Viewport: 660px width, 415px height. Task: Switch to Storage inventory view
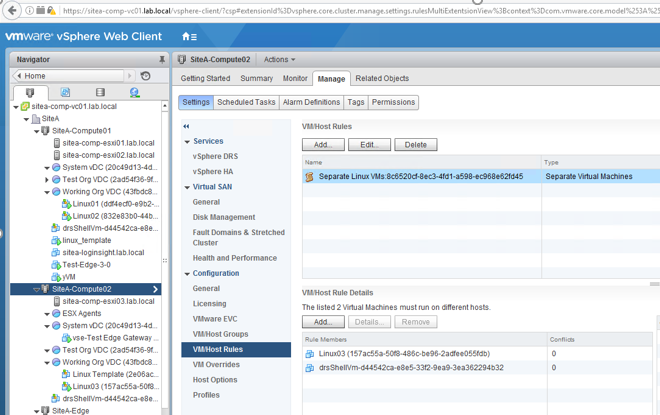coord(100,93)
